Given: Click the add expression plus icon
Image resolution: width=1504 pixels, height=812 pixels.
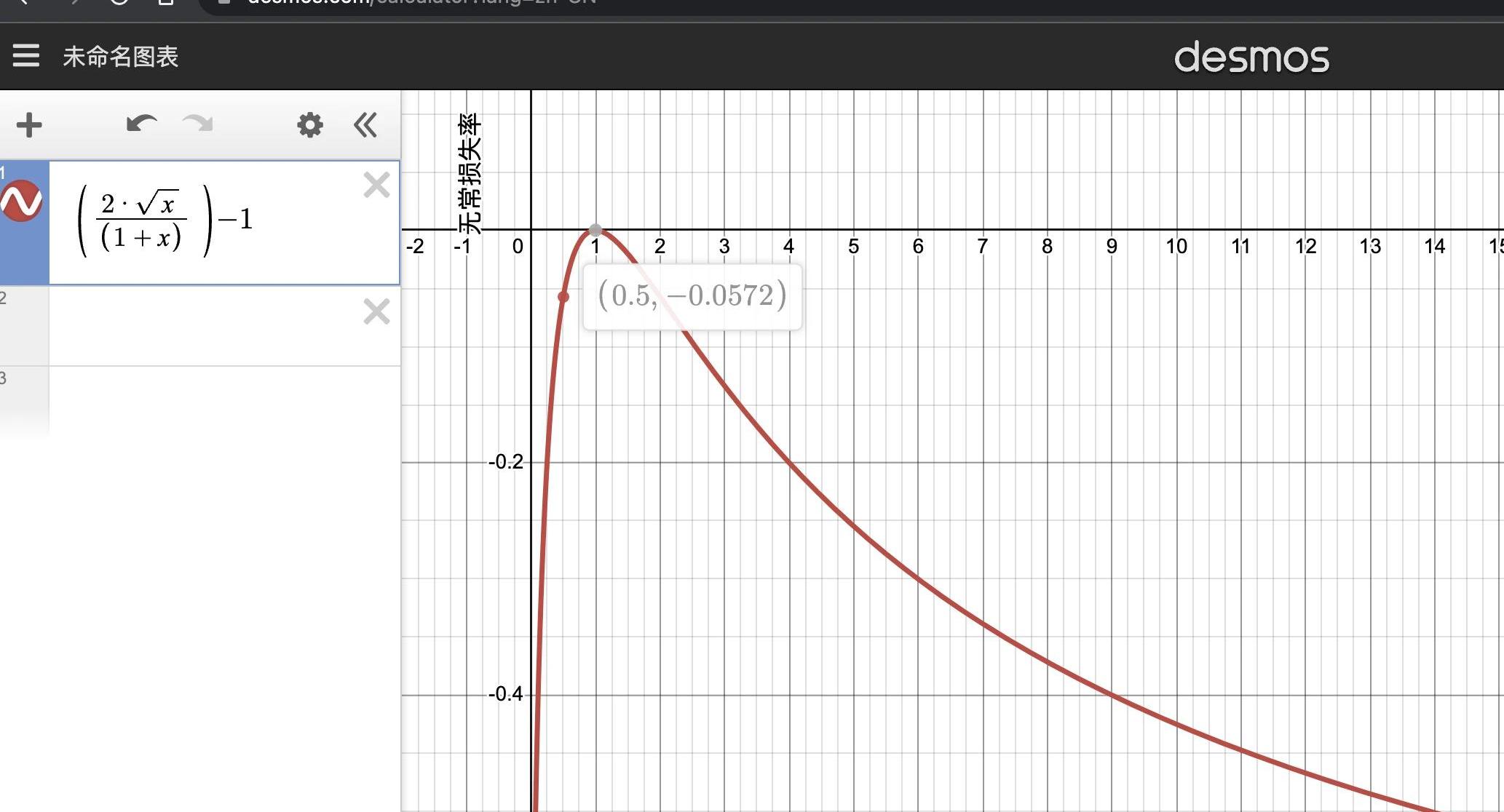Looking at the screenshot, I should click(29, 125).
